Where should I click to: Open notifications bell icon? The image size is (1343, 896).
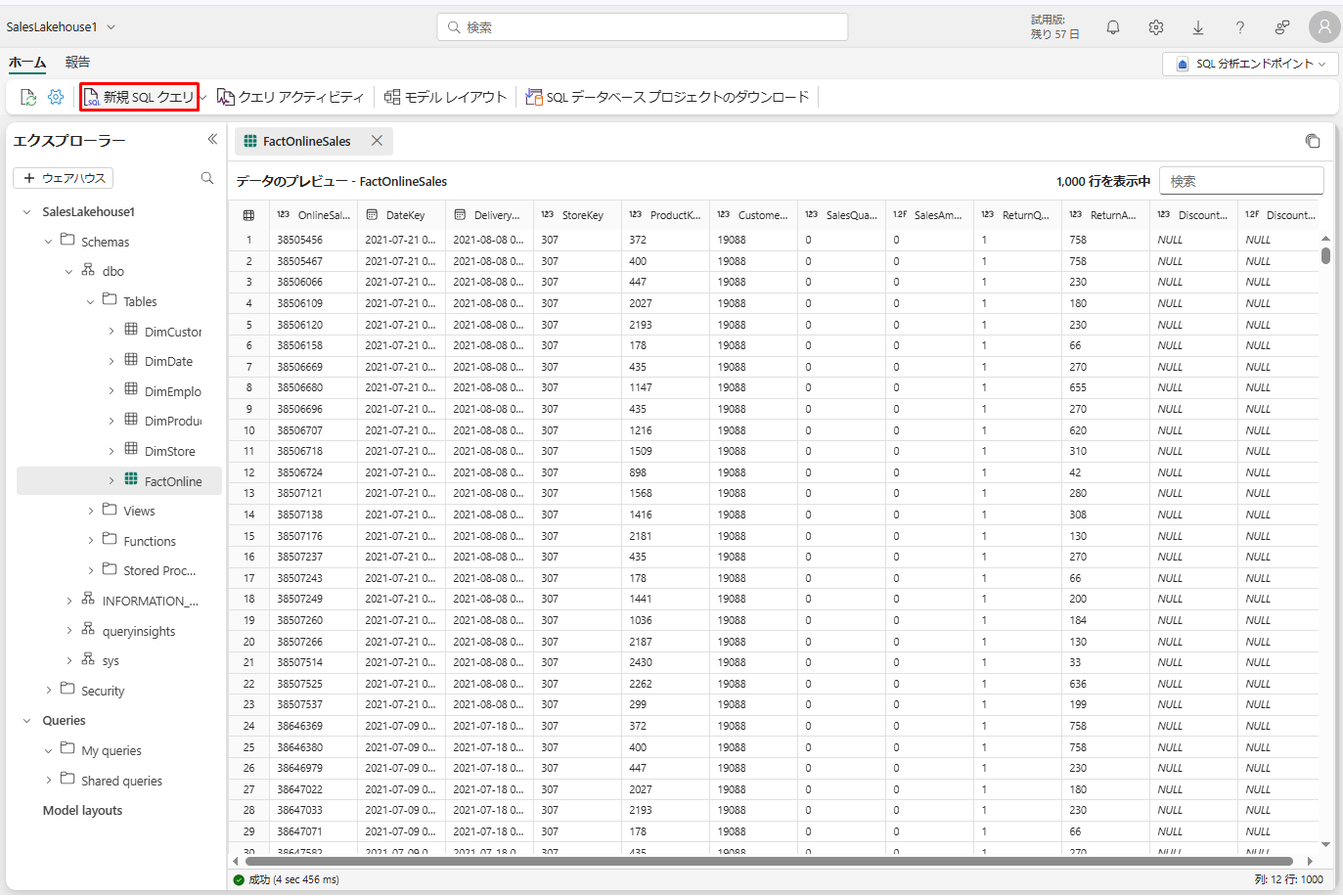[1112, 27]
